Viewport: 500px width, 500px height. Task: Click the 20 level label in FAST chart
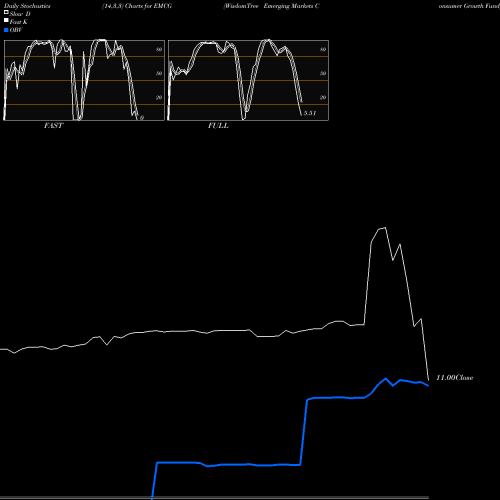coord(159,97)
